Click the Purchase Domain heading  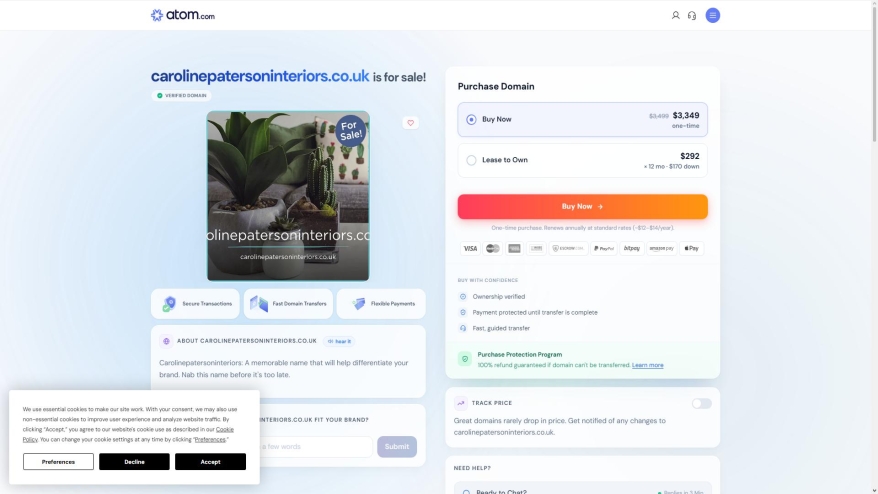(x=496, y=86)
